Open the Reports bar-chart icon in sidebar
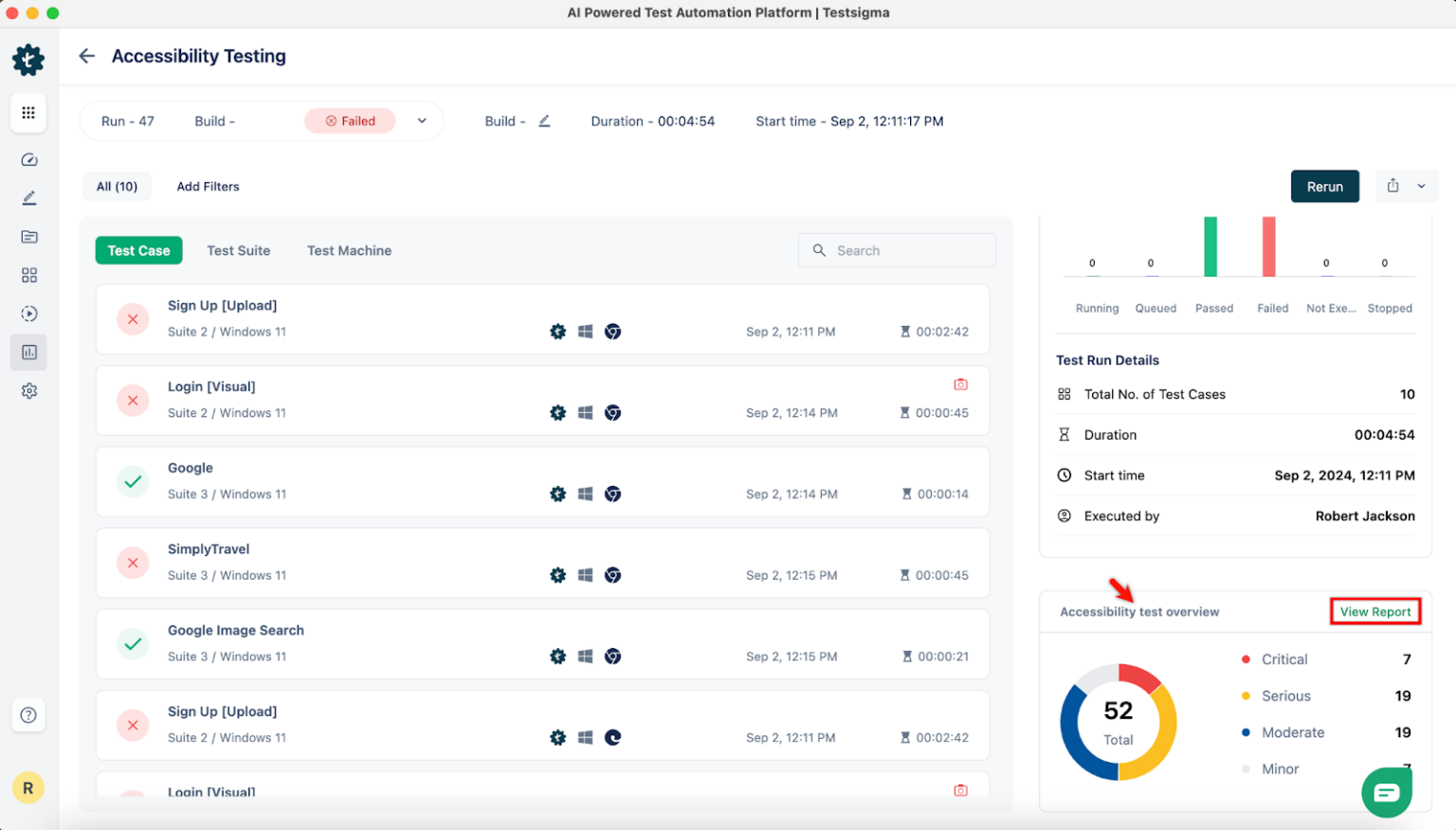This screenshot has height=830, width=1456. click(x=28, y=352)
